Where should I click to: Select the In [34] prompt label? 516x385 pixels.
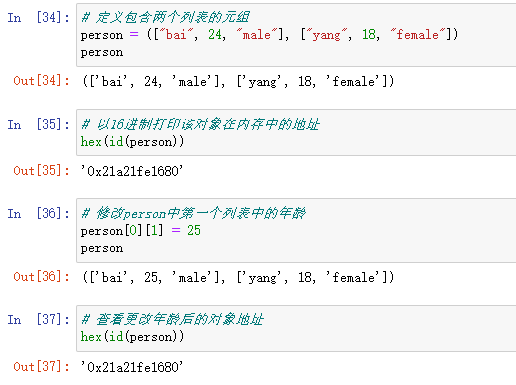(39, 17)
